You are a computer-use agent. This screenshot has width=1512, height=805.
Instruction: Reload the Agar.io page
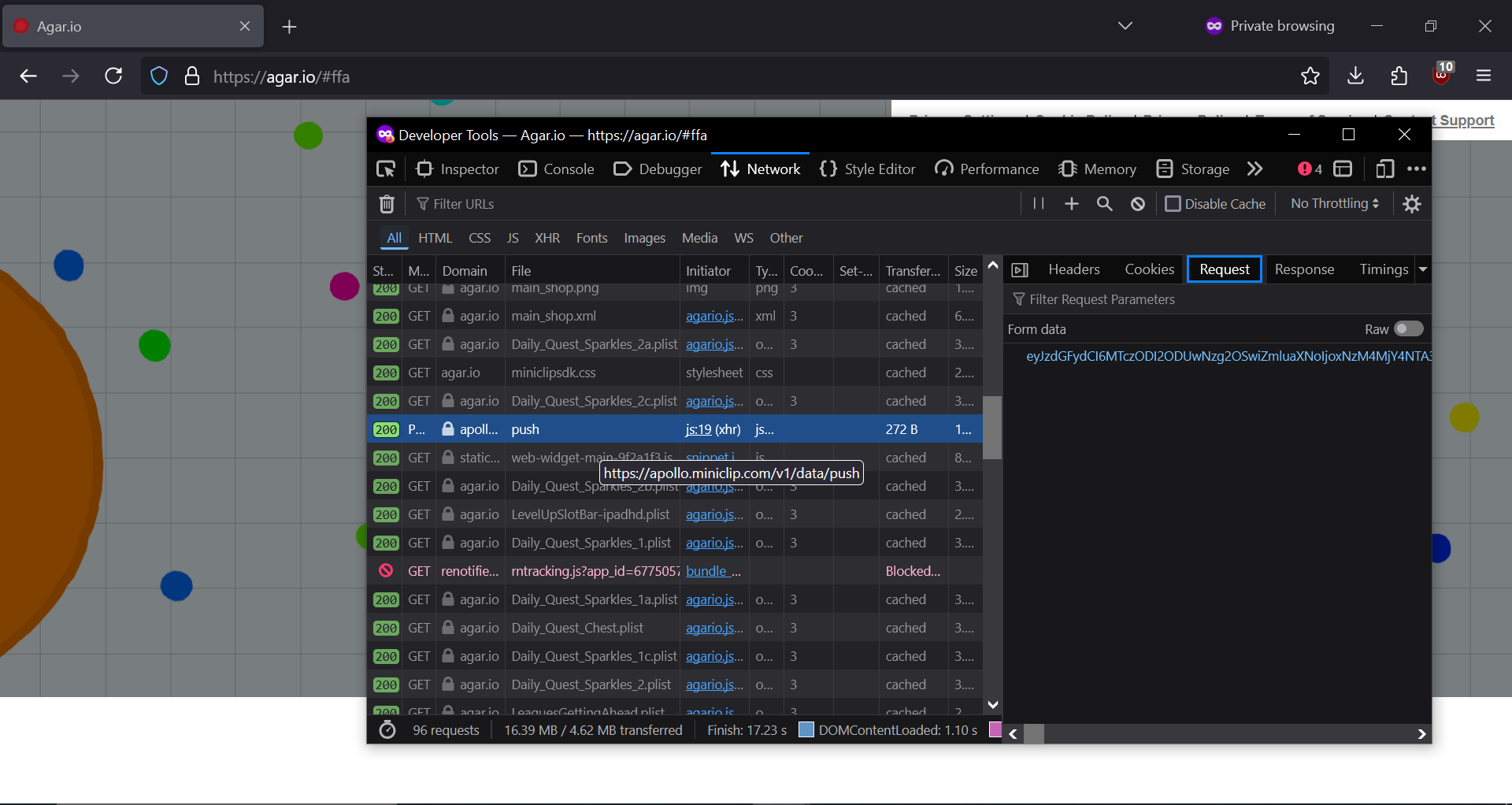(x=113, y=76)
